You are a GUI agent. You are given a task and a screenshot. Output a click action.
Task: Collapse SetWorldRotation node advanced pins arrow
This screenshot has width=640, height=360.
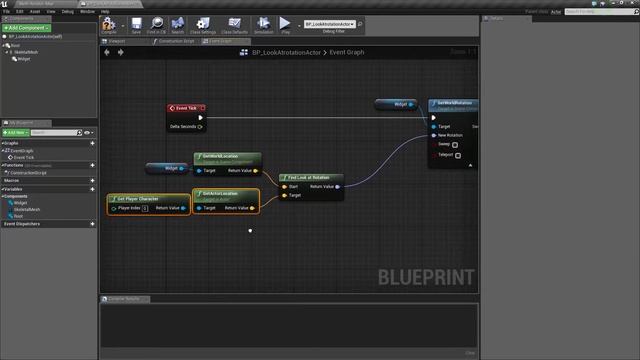coord(470,165)
